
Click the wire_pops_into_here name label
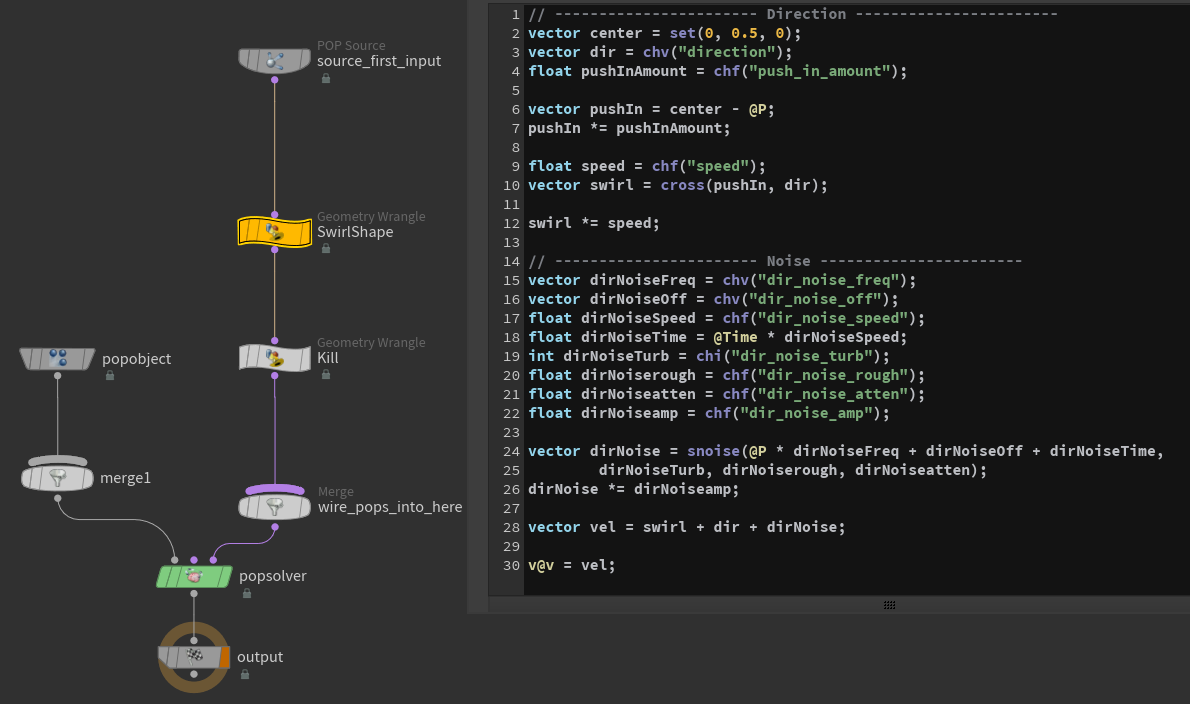[x=390, y=507]
